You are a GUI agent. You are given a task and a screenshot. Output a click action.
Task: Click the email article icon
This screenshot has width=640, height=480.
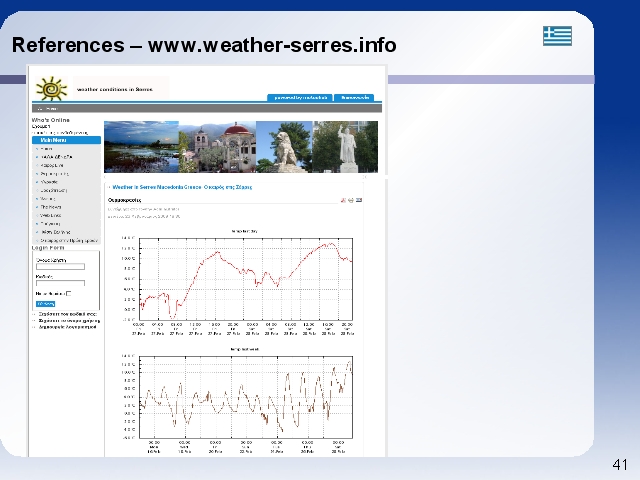coord(359,200)
